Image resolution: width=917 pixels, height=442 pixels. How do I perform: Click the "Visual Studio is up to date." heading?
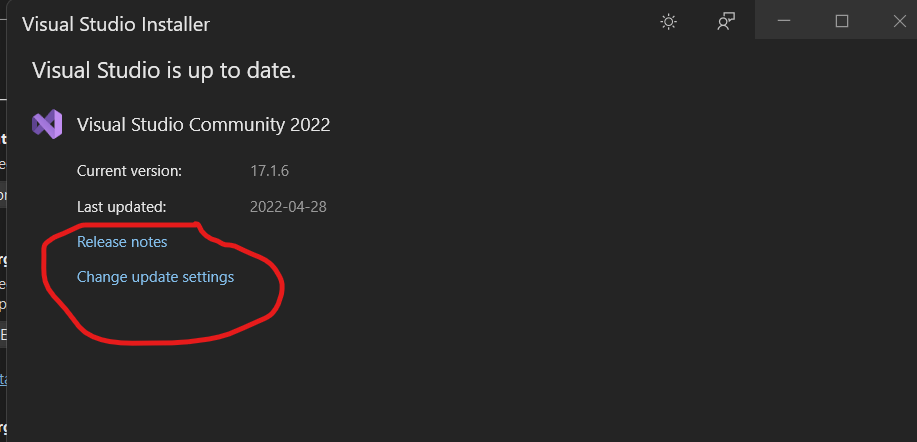pos(164,70)
